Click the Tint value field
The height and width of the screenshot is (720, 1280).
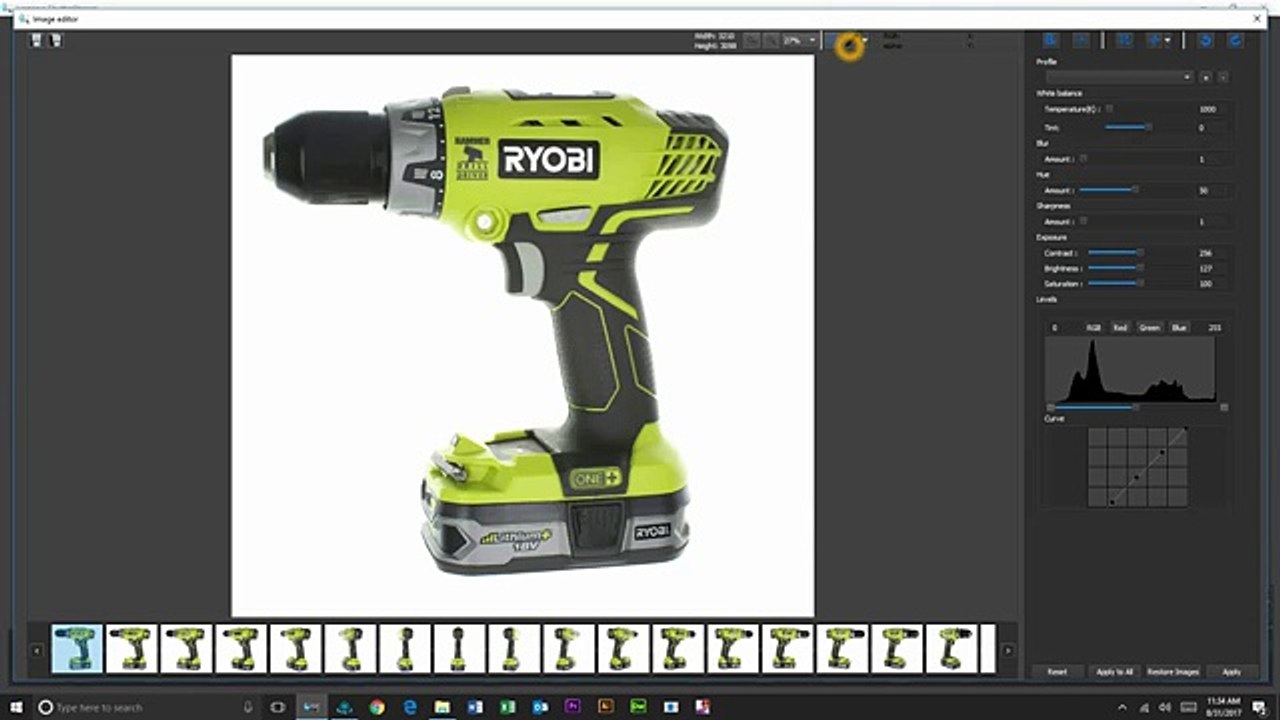[1213, 128]
